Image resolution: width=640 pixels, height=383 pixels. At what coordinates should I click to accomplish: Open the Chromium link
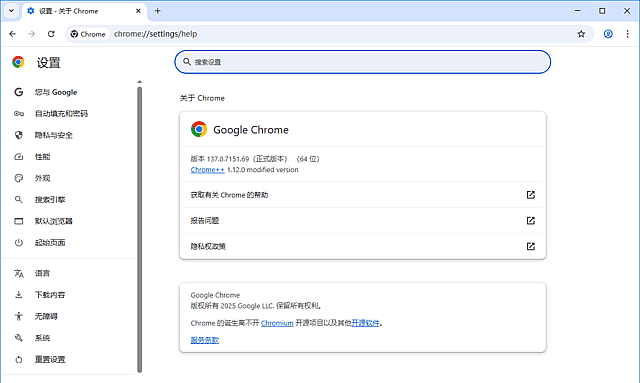pos(277,323)
